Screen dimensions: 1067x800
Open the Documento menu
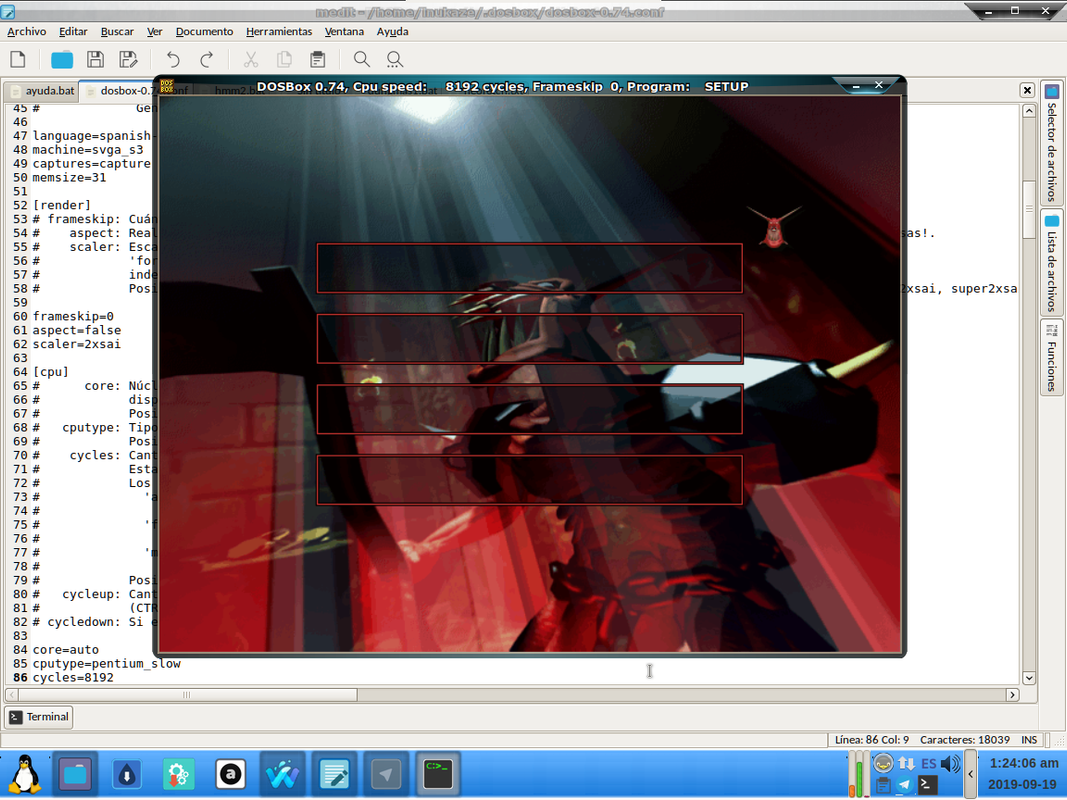[x=204, y=31]
